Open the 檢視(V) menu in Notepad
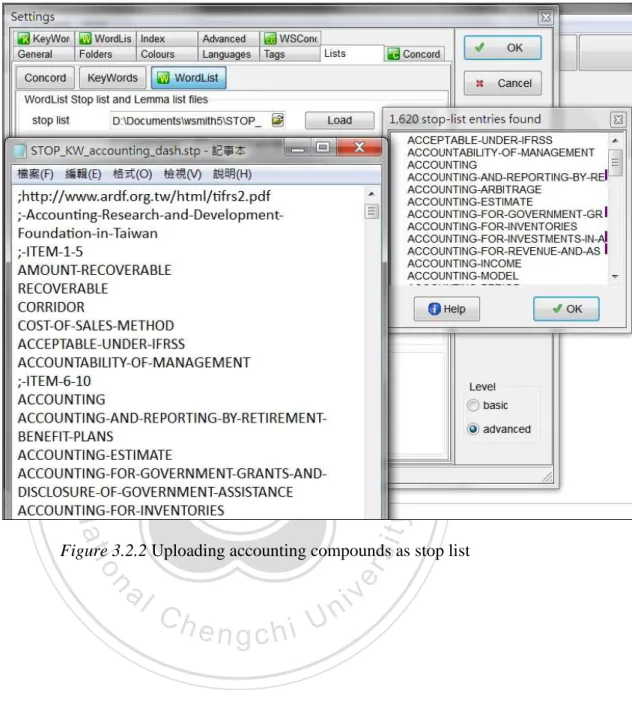The image size is (632, 708). 182,174
